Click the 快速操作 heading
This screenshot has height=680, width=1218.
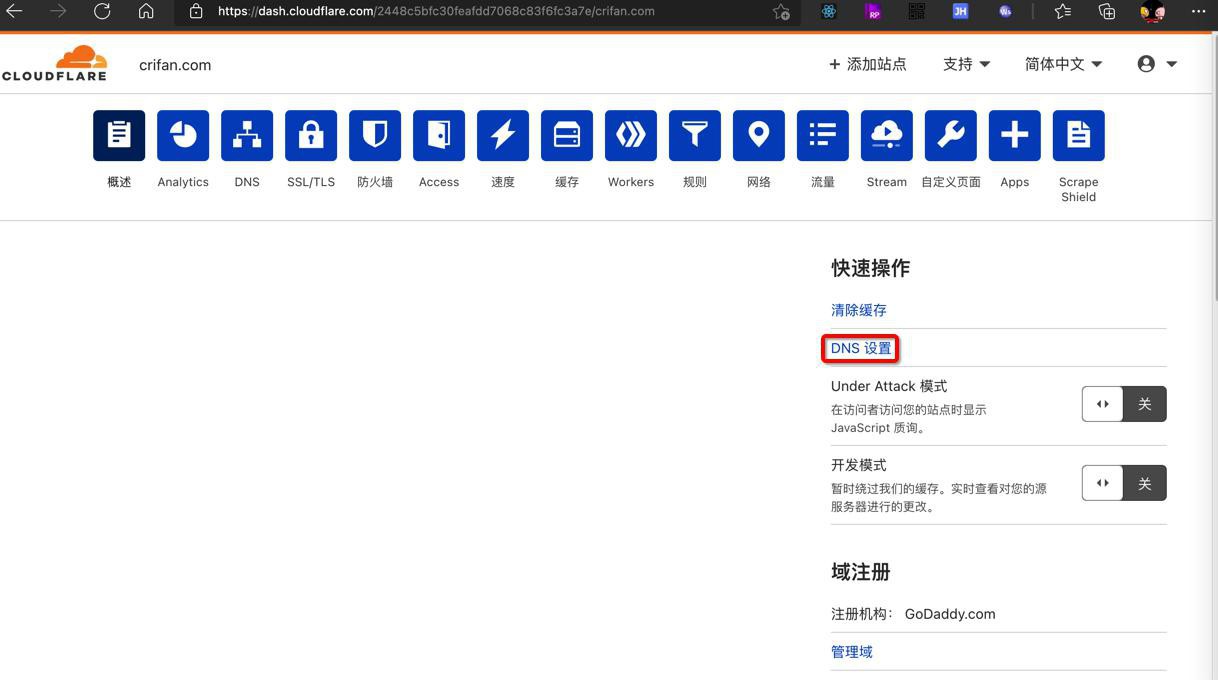(870, 268)
